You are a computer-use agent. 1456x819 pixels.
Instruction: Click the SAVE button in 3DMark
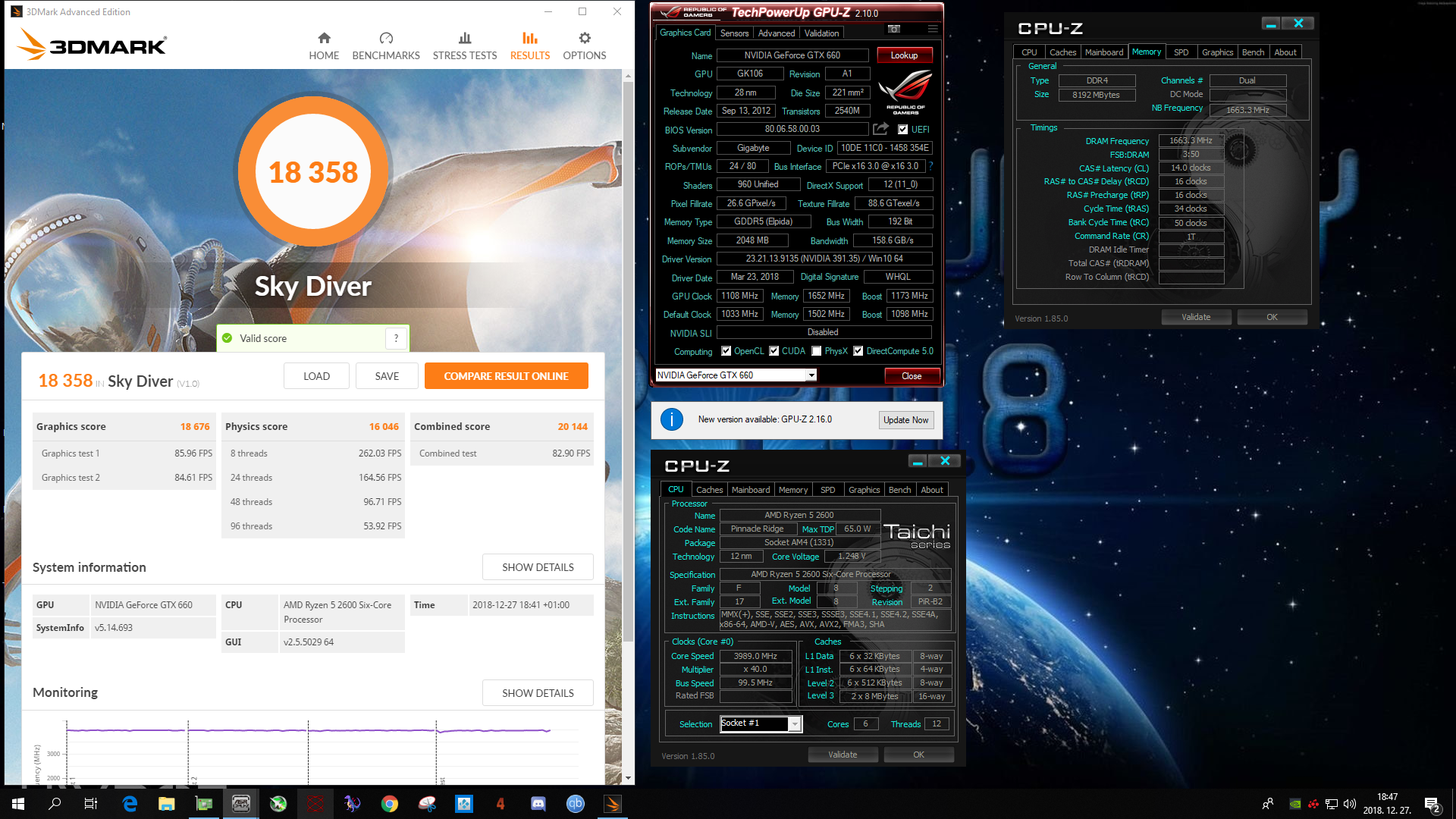387,376
